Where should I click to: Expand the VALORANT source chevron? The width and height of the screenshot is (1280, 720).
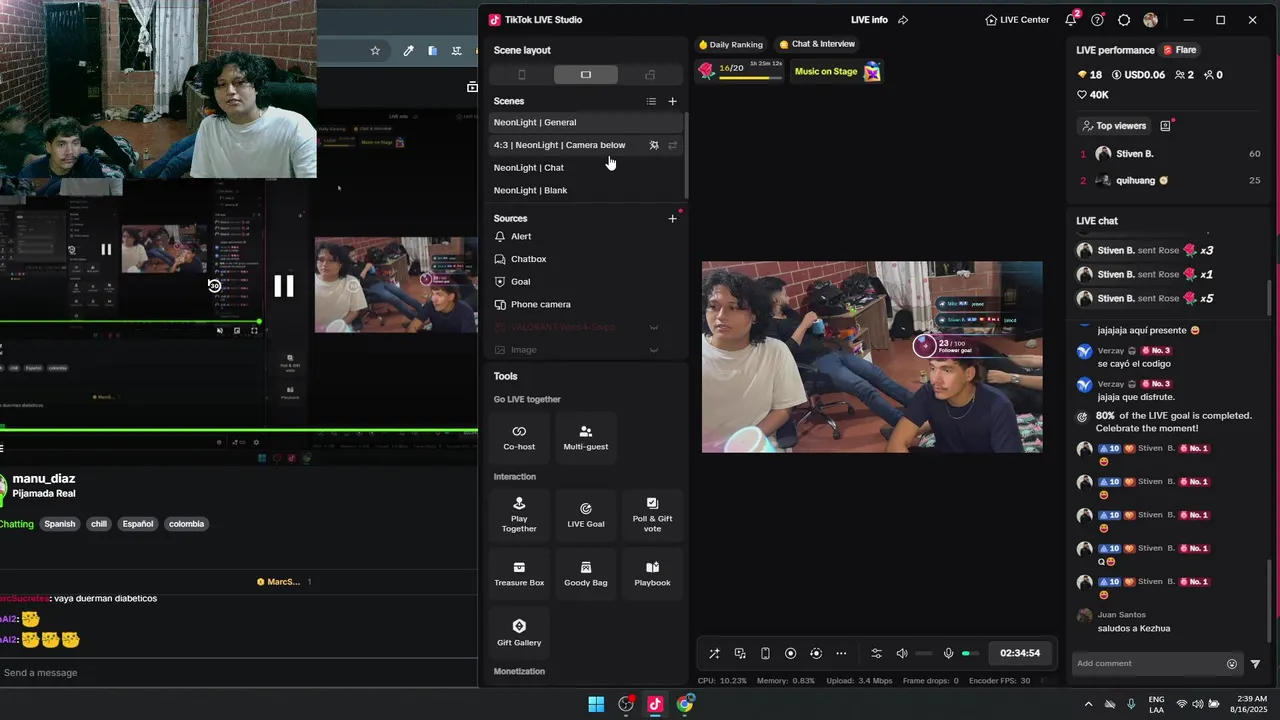click(x=654, y=327)
